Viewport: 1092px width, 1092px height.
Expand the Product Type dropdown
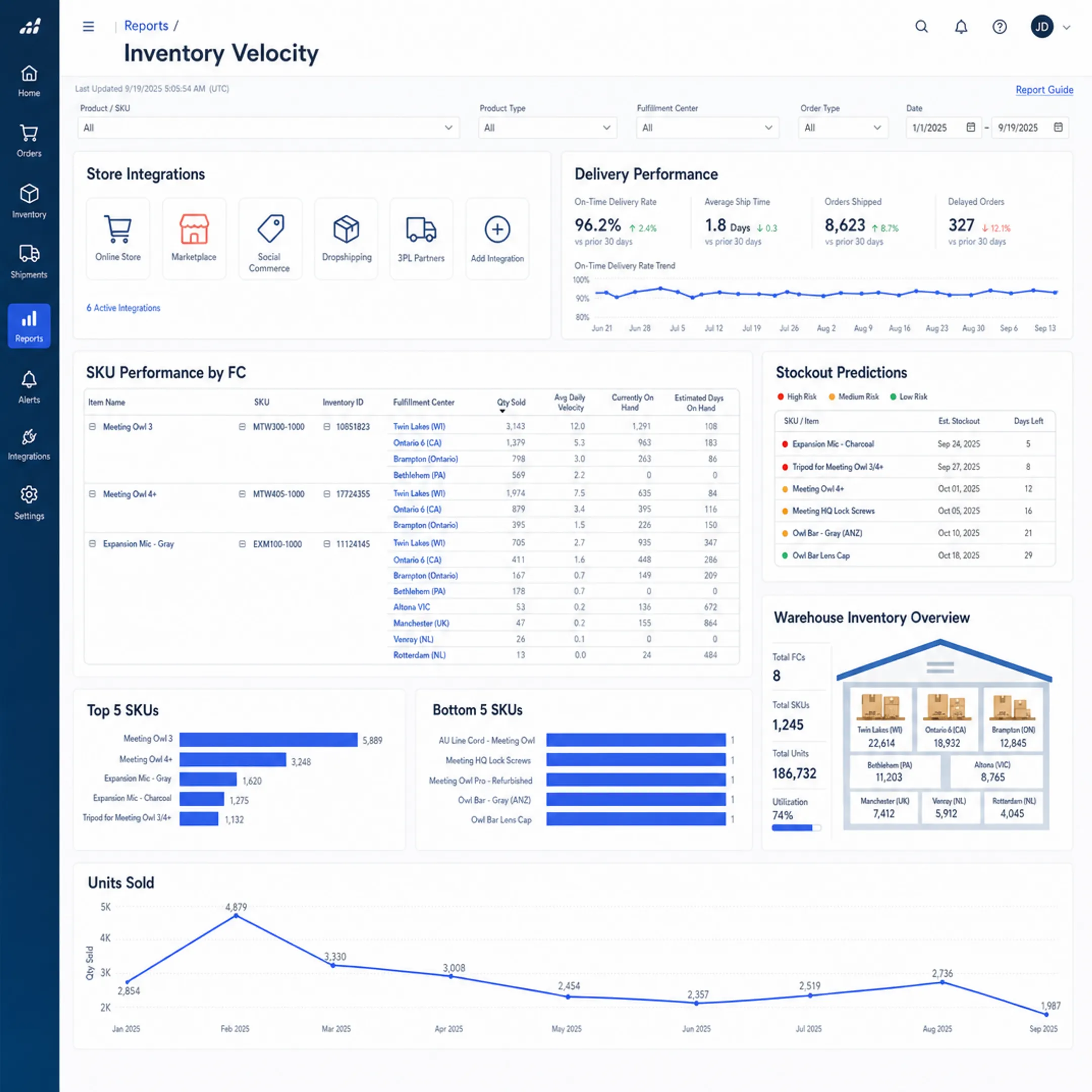547,128
